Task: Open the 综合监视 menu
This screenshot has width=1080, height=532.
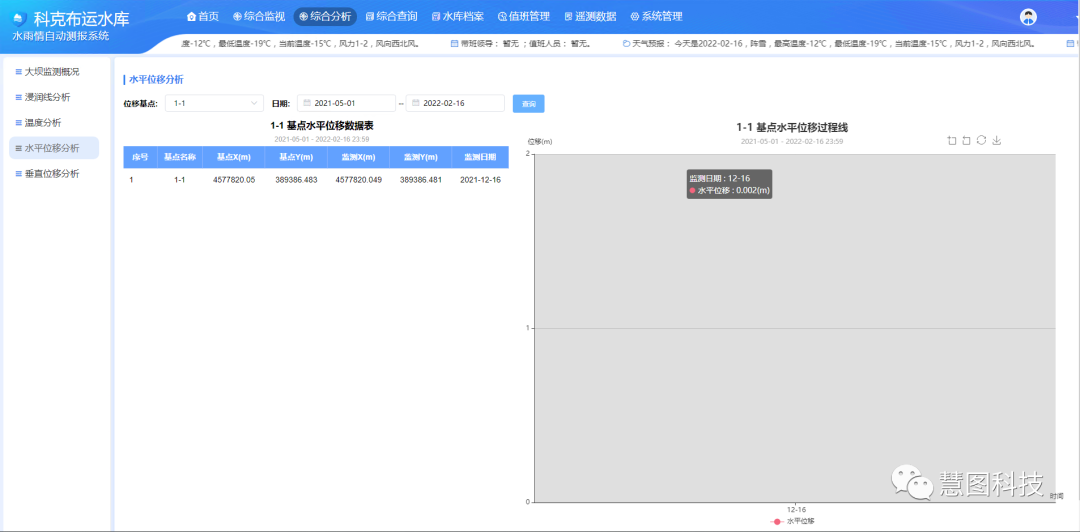Action: (259, 17)
